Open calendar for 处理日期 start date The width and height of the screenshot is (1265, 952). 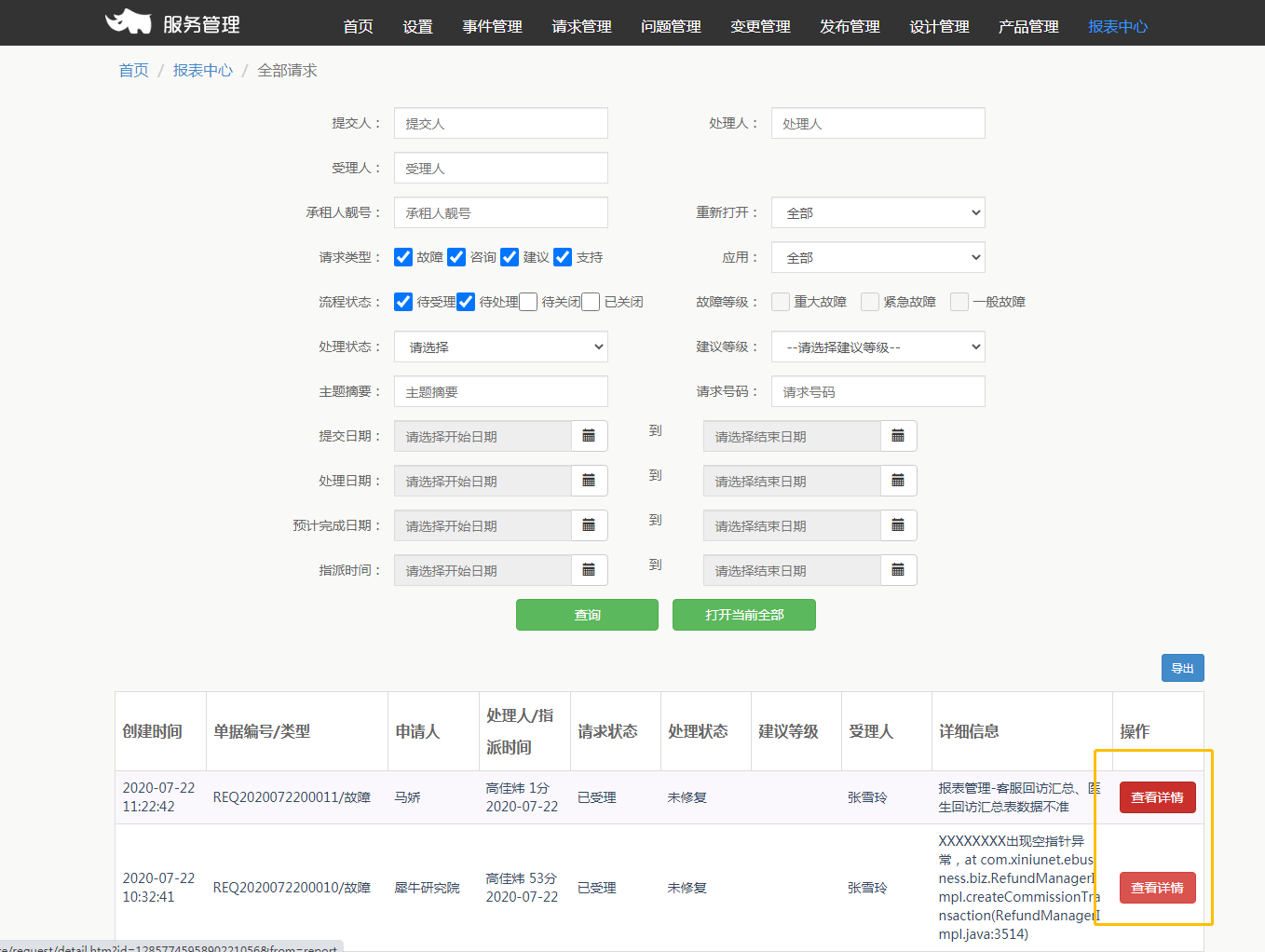point(589,481)
